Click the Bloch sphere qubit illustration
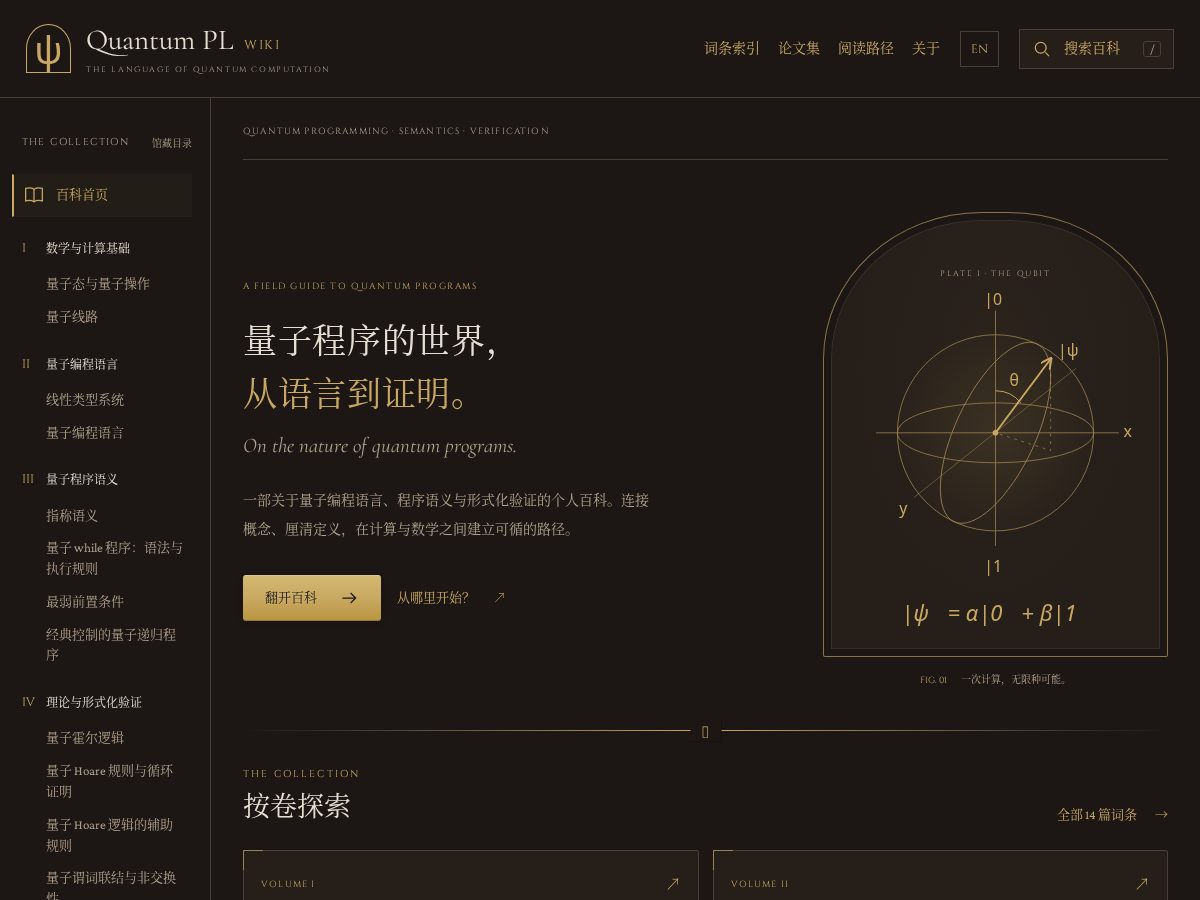This screenshot has width=1200, height=900. (x=995, y=434)
